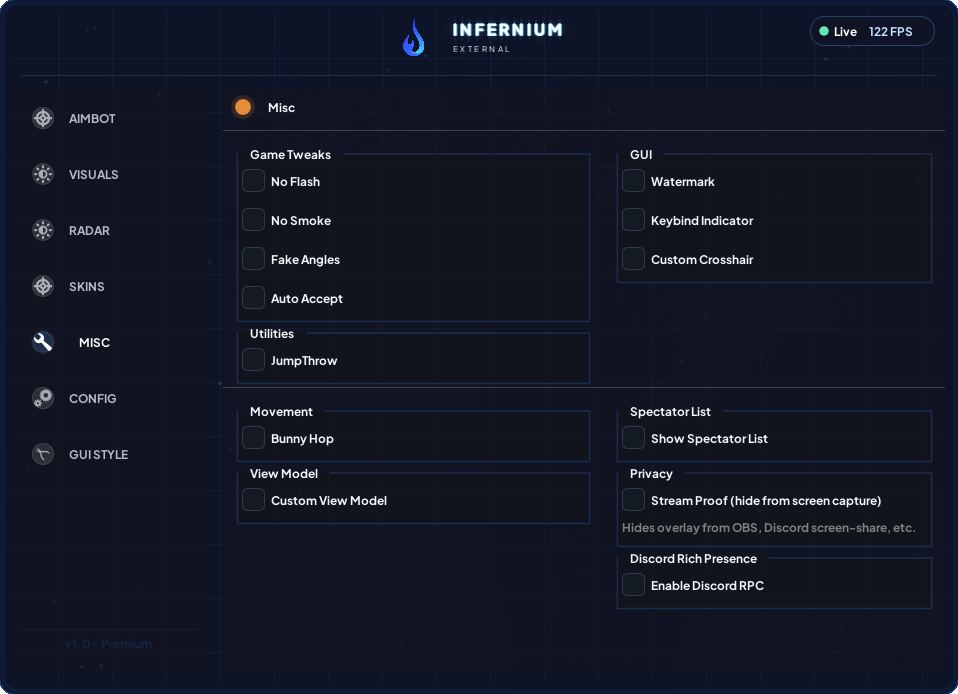Open the RADAR tab
This screenshot has height=694, width=958.
pos(89,230)
